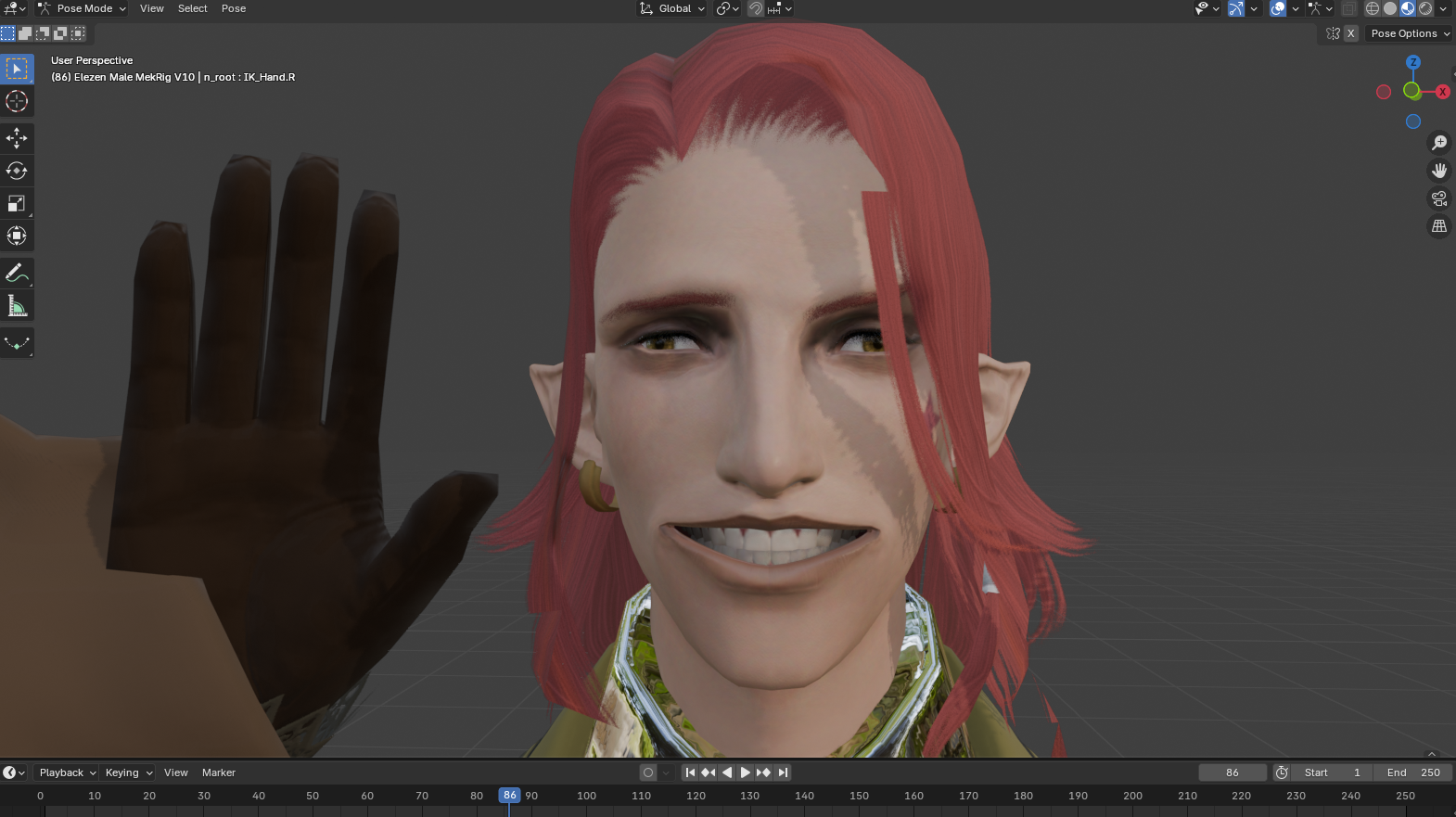Toggle snapping magnet on
Screen dimensions: 1456x817
756,8
